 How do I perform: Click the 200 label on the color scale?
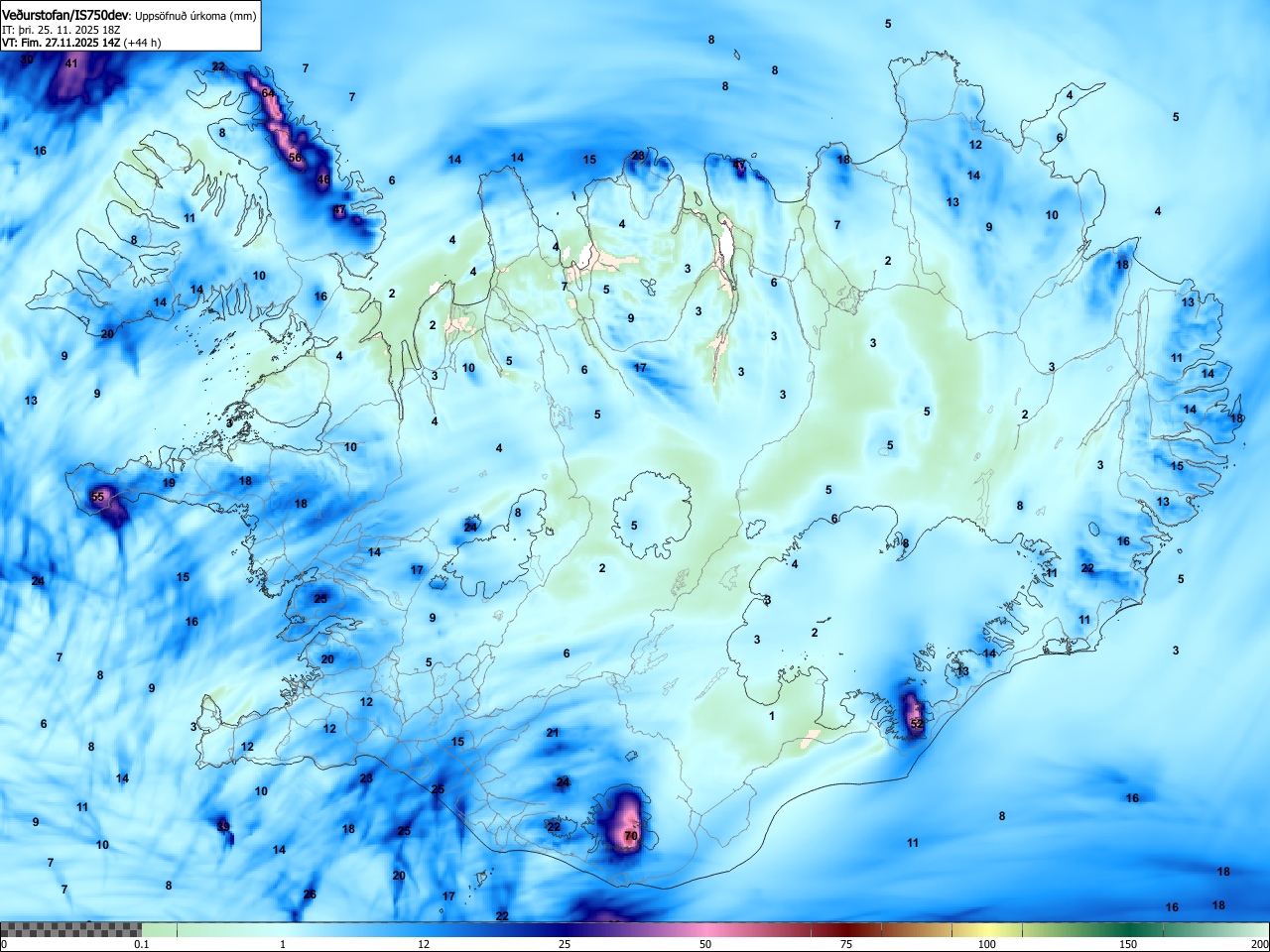1259,944
